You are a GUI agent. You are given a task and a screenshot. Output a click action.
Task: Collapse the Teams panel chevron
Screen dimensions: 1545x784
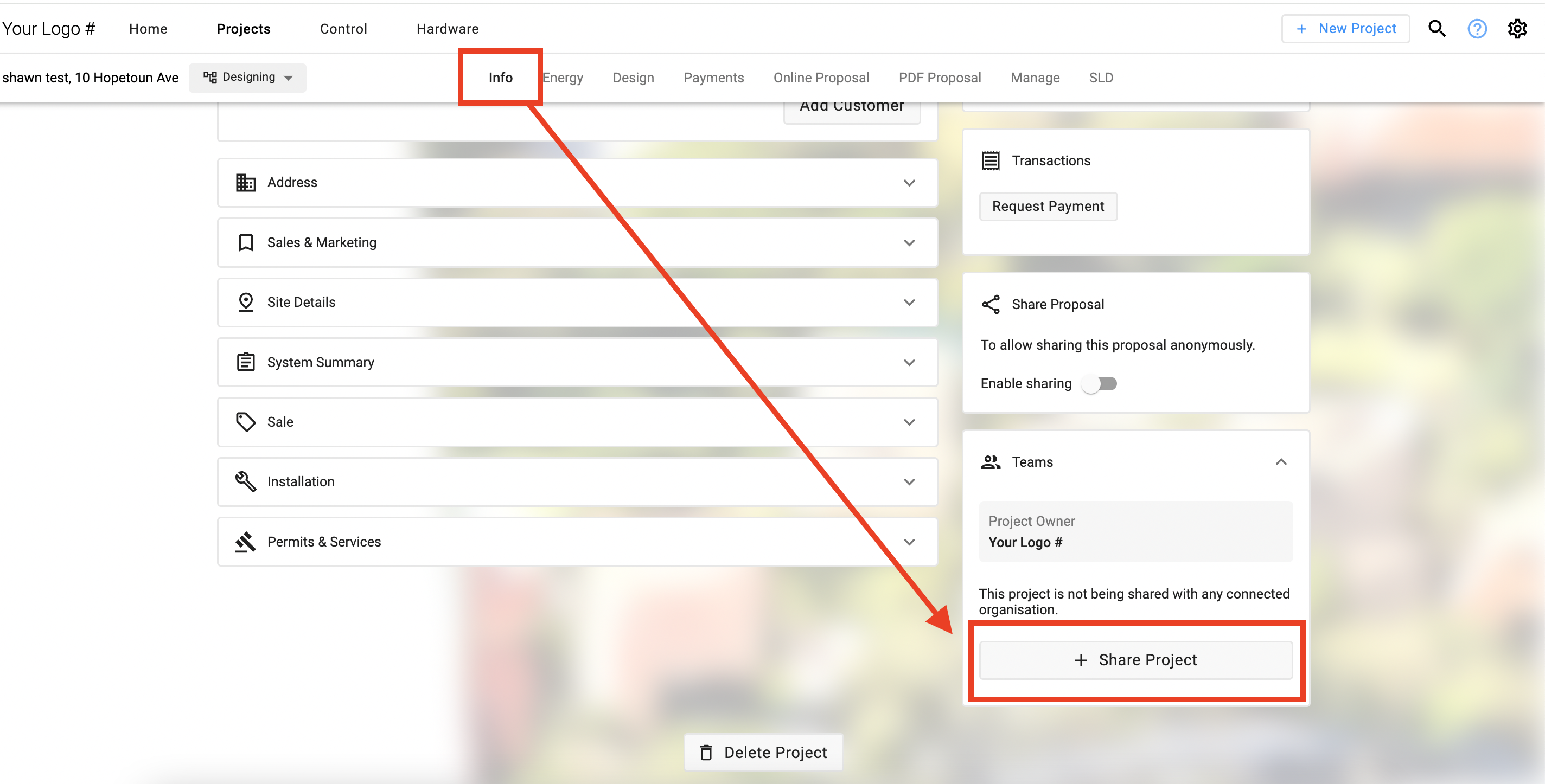point(1280,461)
